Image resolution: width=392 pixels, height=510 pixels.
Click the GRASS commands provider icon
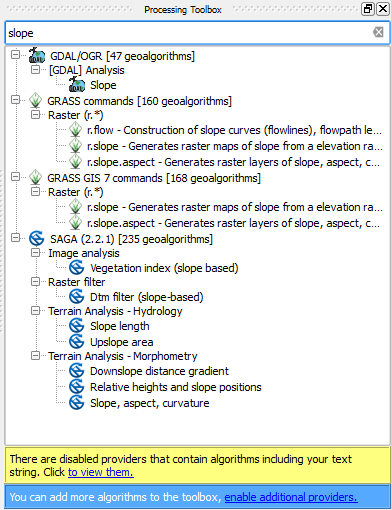pos(35,101)
